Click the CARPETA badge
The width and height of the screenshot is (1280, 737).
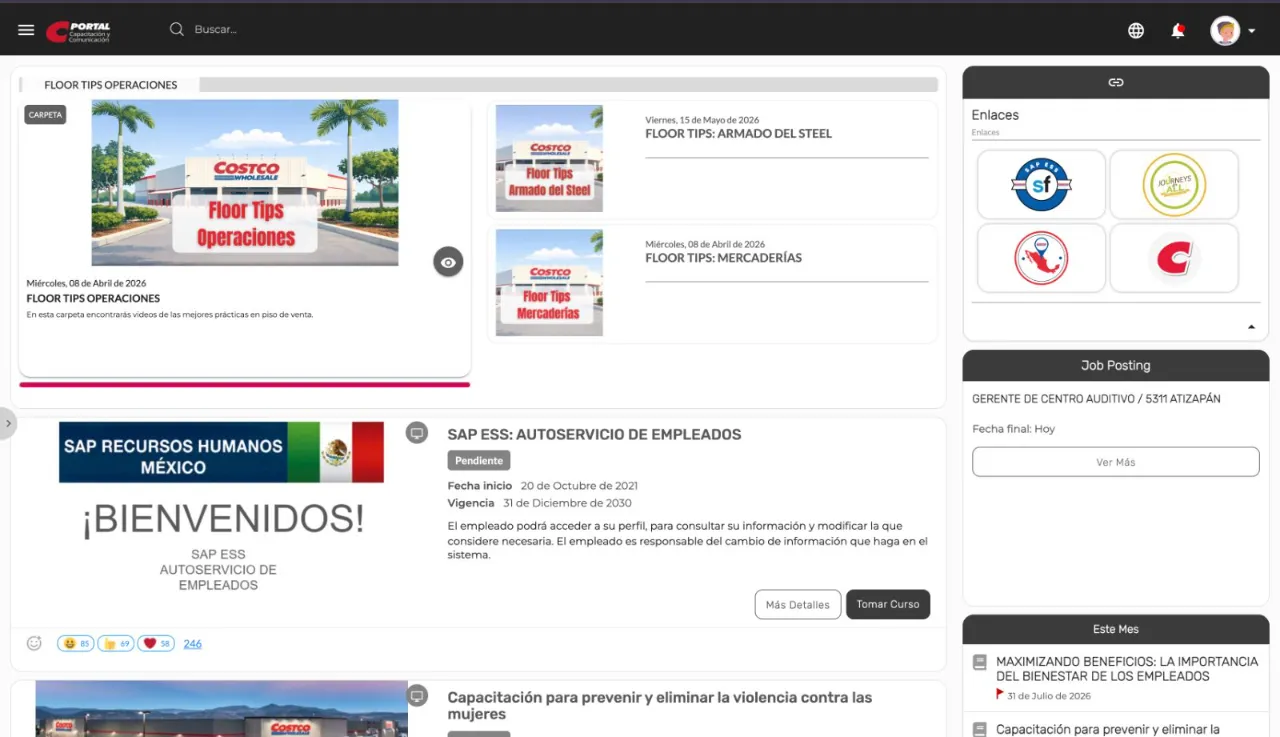click(45, 115)
